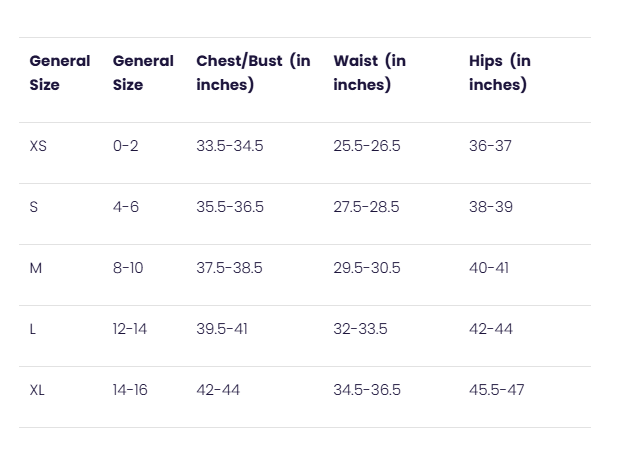The width and height of the screenshot is (634, 449).
Task: Click hips value 40-41
Action: (489, 268)
